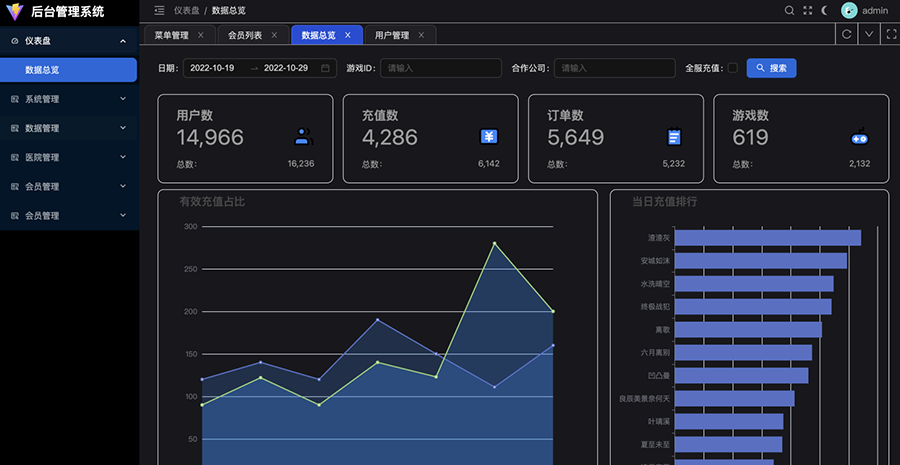Expand the 数据管理 sidebar menu
This screenshot has height=465, width=900.
click(x=69, y=128)
